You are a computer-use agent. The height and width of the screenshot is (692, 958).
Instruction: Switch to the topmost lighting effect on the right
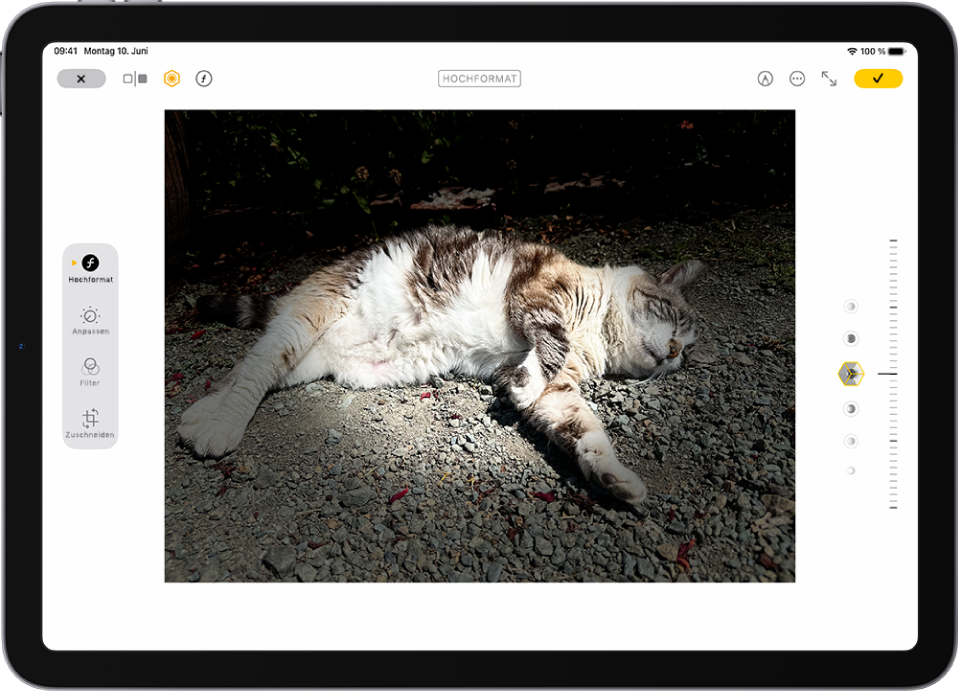(x=851, y=306)
